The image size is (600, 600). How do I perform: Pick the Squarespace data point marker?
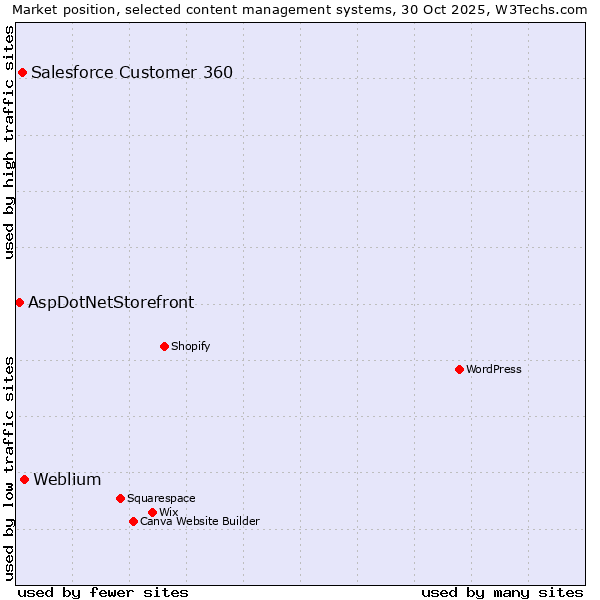click(x=120, y=498)
